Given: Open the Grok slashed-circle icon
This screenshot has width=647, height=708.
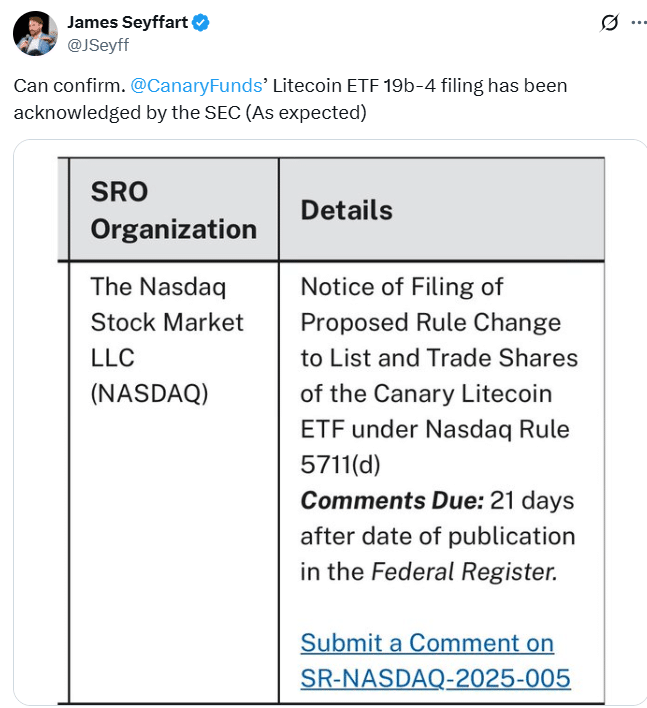Looking at the screenshot, I should 607,23.
